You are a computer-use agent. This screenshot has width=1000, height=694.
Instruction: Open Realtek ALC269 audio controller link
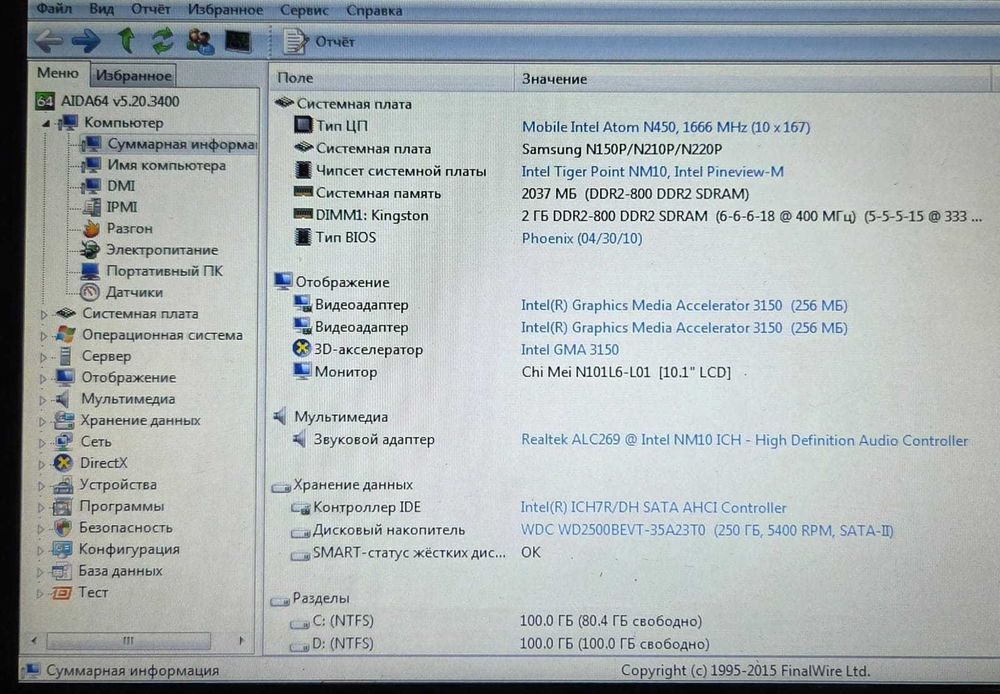tap(744, 440)
